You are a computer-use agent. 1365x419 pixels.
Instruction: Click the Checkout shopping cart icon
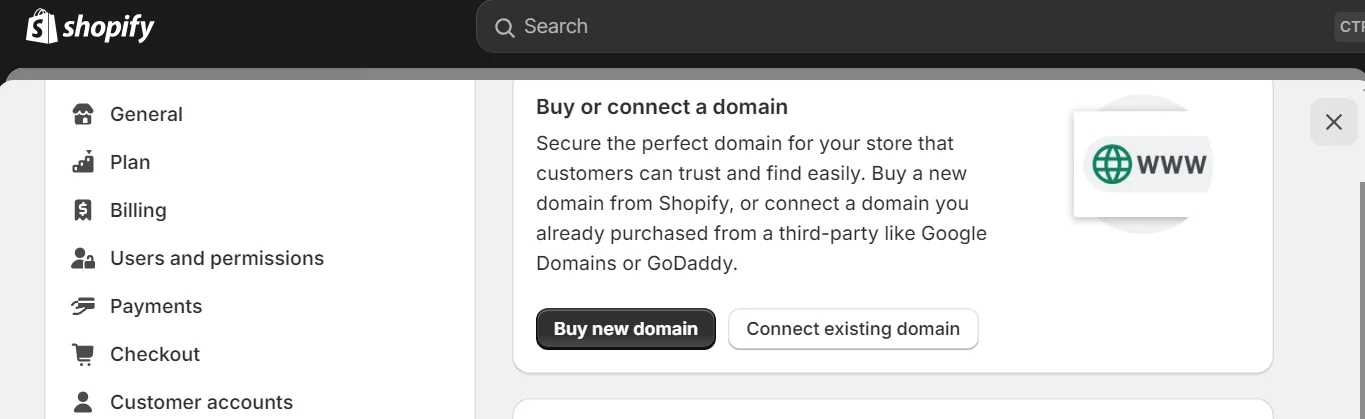tap(83, 354)
